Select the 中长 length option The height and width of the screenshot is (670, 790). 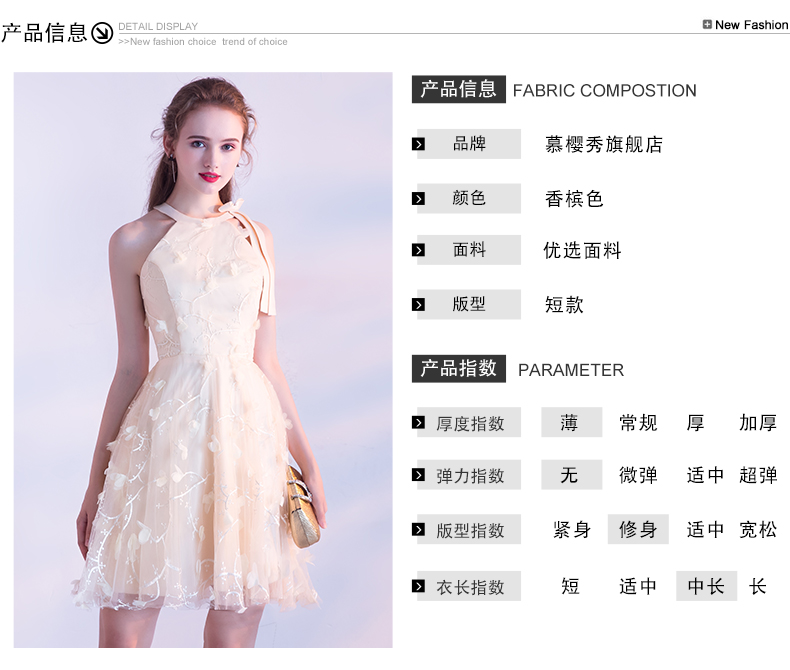706,586
